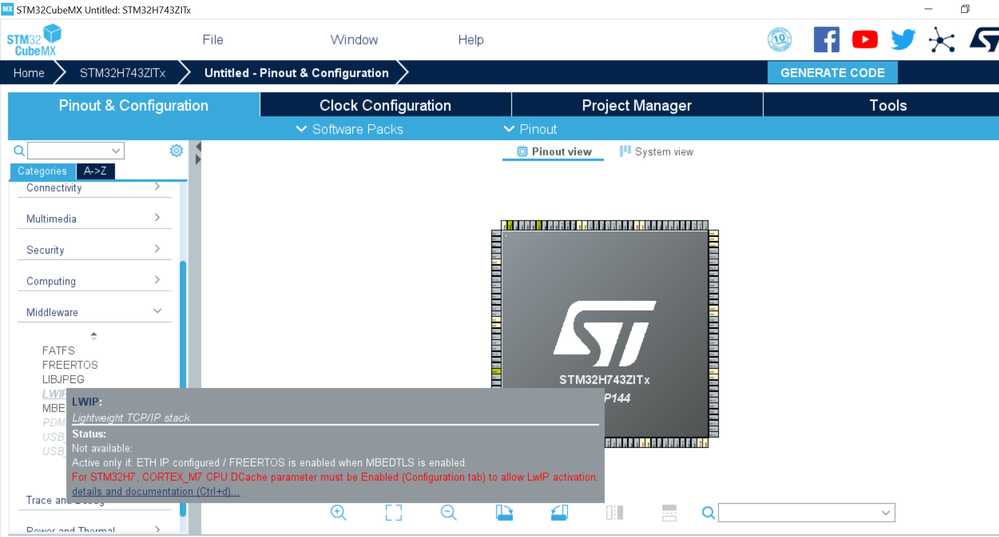Open the STM32CubeMX logo home icon
Screen dimensions: 999x537
[34, 39]
